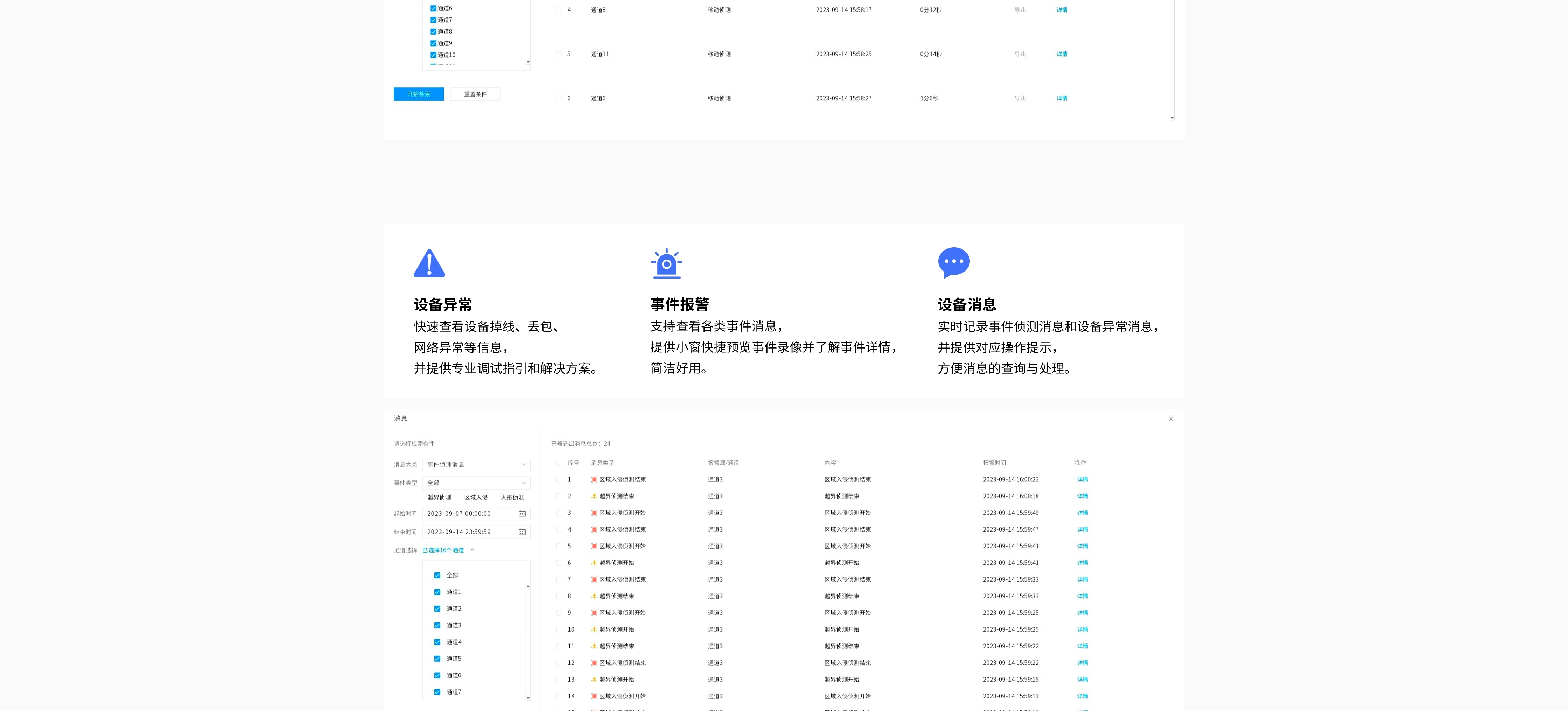1568x711 pixels.
Task: Click the 事件报警 siren alarm icon
Action: (666, 263)
